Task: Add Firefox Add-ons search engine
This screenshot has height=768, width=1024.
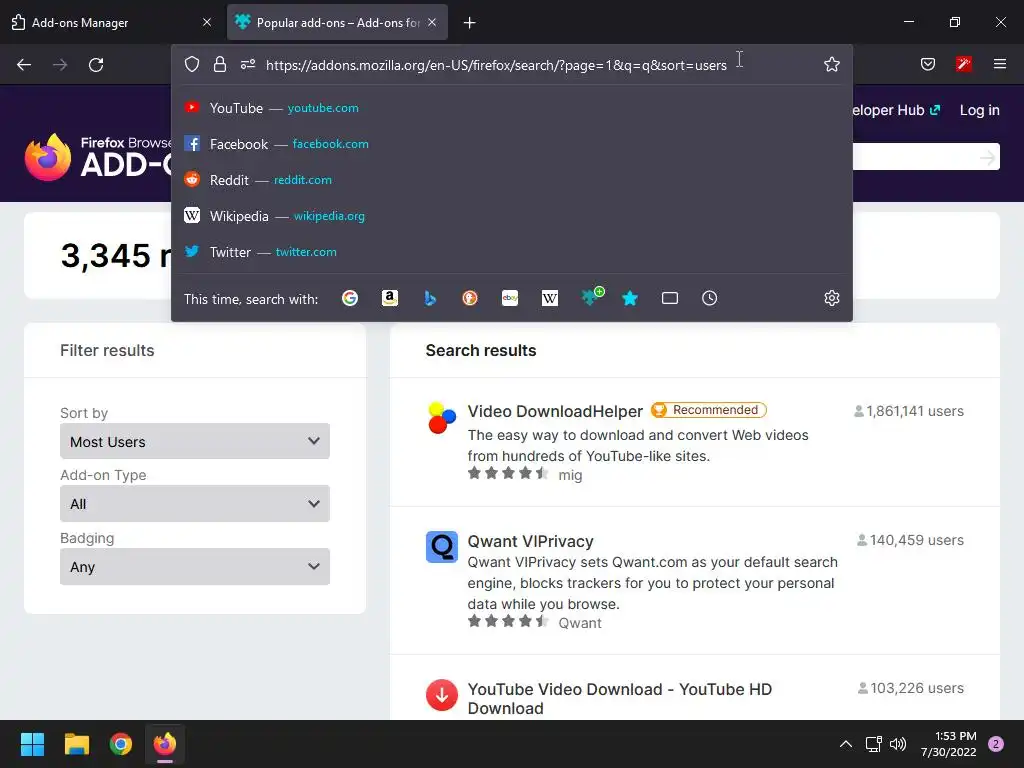Action: tap(592, 297)
